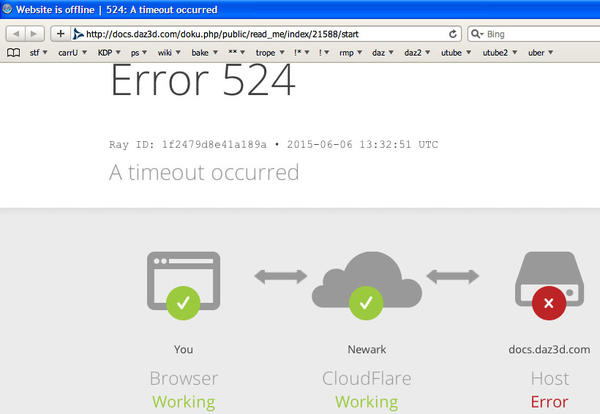Click 'A timeout occurred' text
600x414 pixels.
tap(204, 172)
